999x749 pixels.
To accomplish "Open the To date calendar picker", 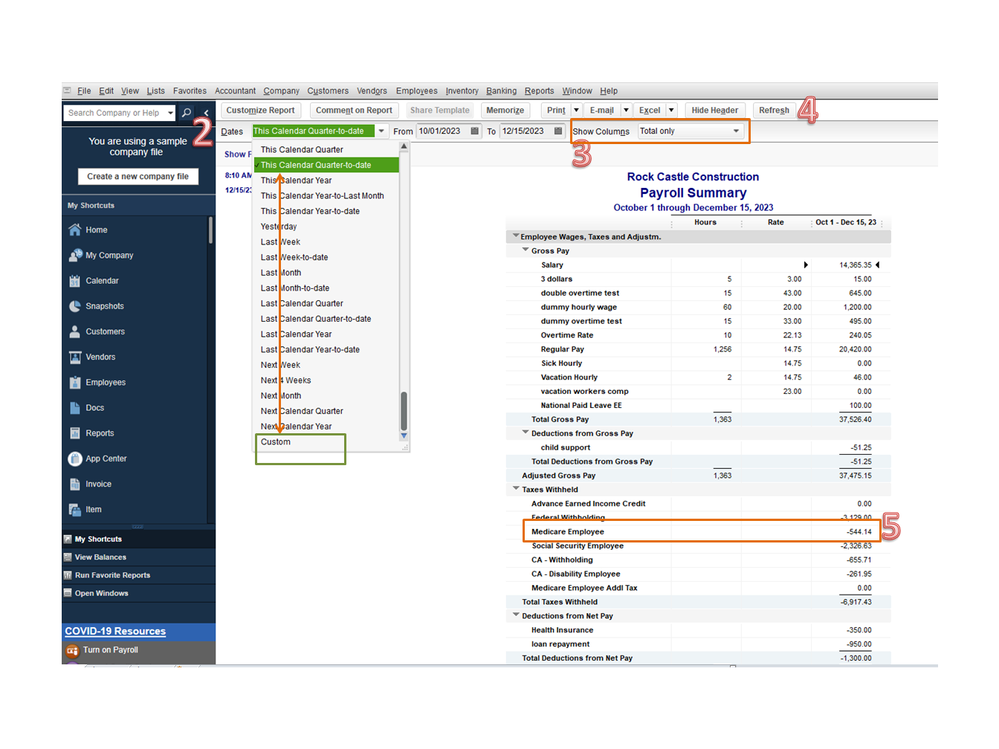I will click(558, 131).
